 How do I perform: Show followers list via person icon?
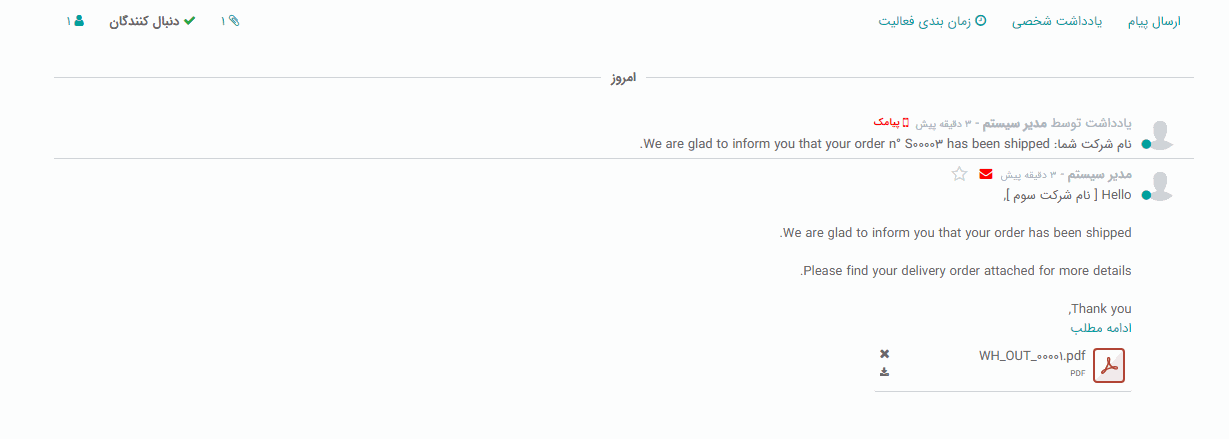[76, 21]
